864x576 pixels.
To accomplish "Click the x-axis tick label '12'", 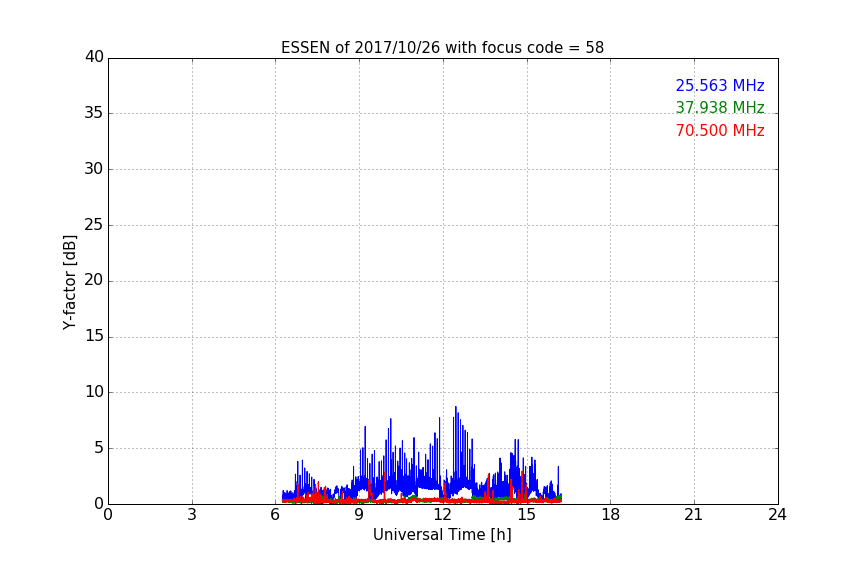I will point(442,515).
